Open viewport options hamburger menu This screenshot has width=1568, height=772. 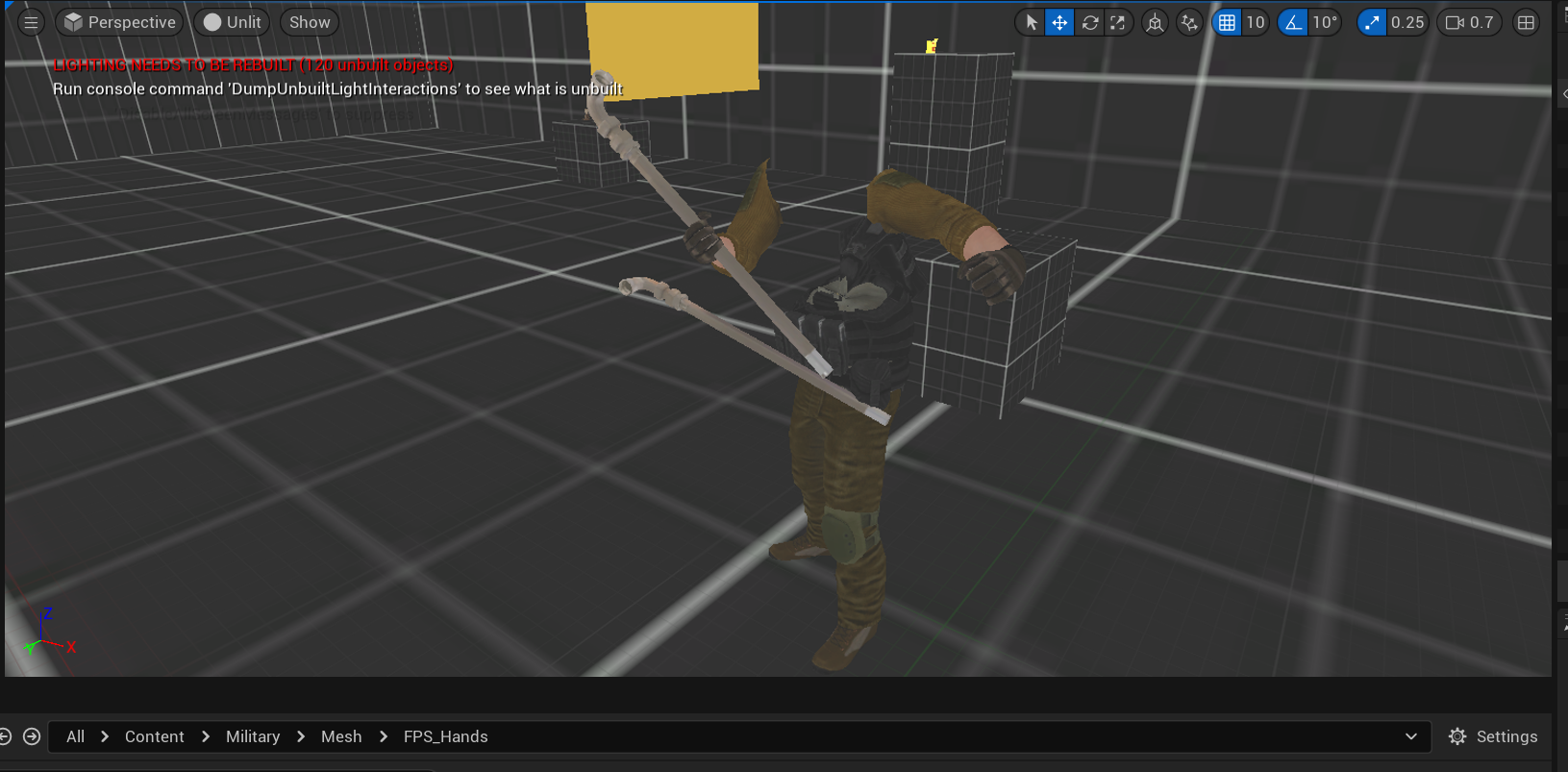(31, 22)
